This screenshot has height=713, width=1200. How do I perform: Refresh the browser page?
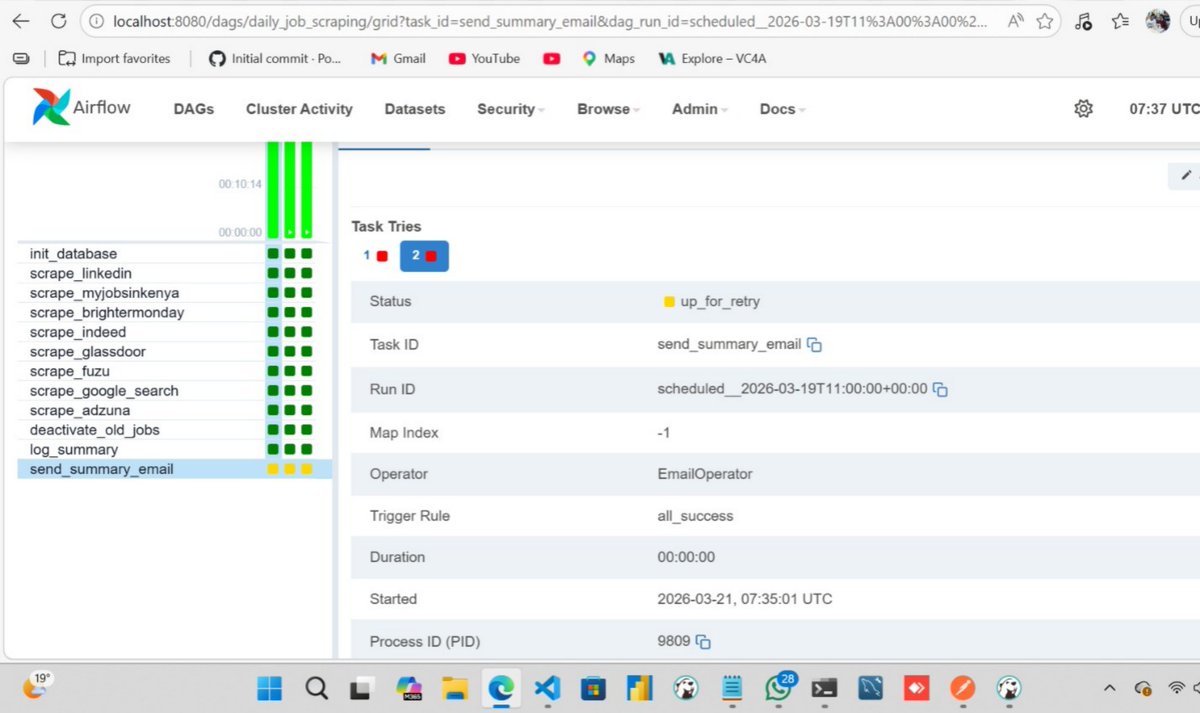pos(58,21)
